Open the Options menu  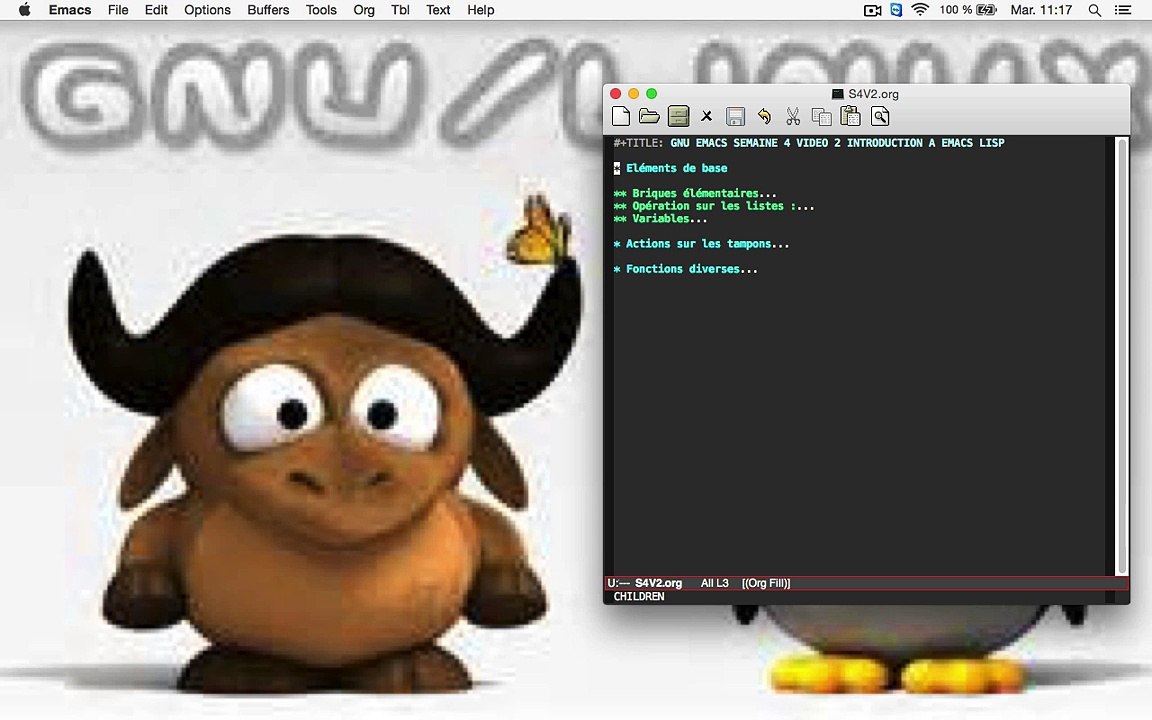pyautogui.click(x=207, y=10)
